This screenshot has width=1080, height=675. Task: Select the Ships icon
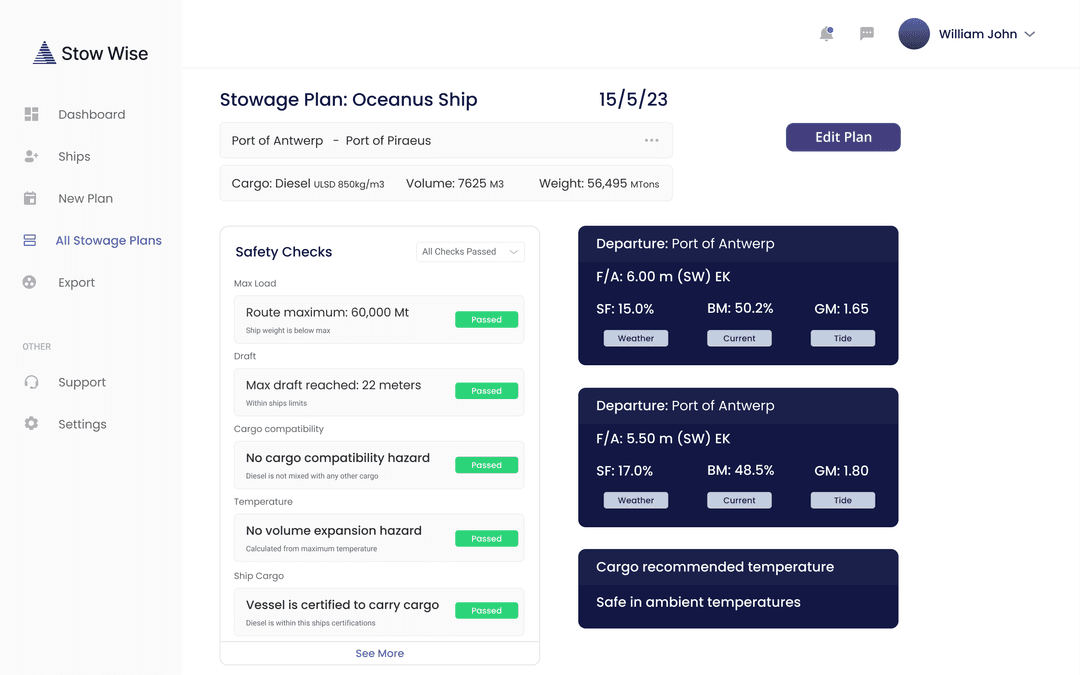(x=31, y=156)
